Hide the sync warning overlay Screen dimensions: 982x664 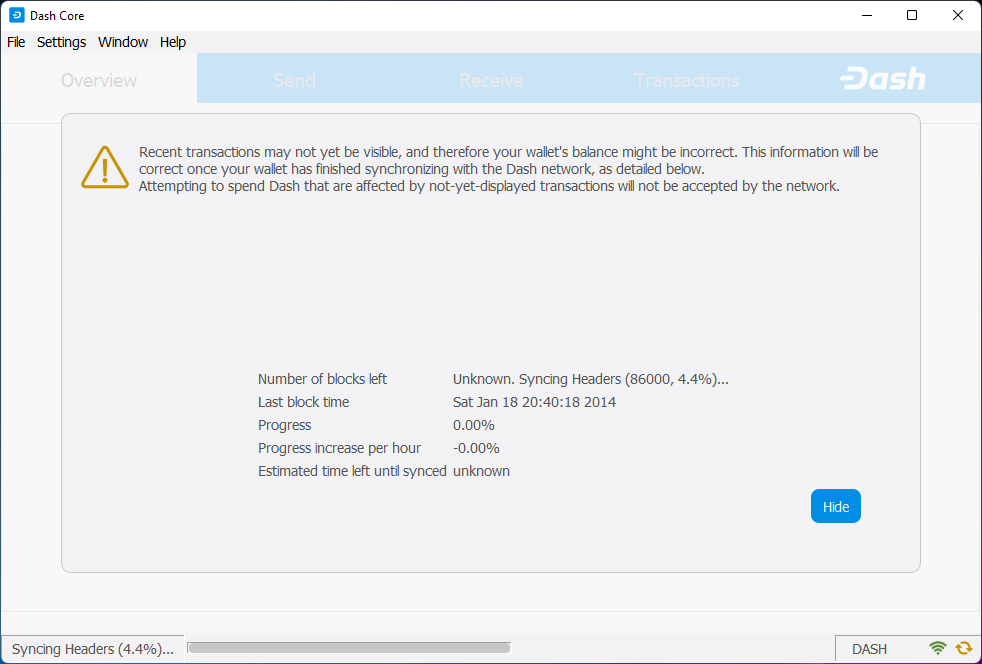click(x=835, y=507)
